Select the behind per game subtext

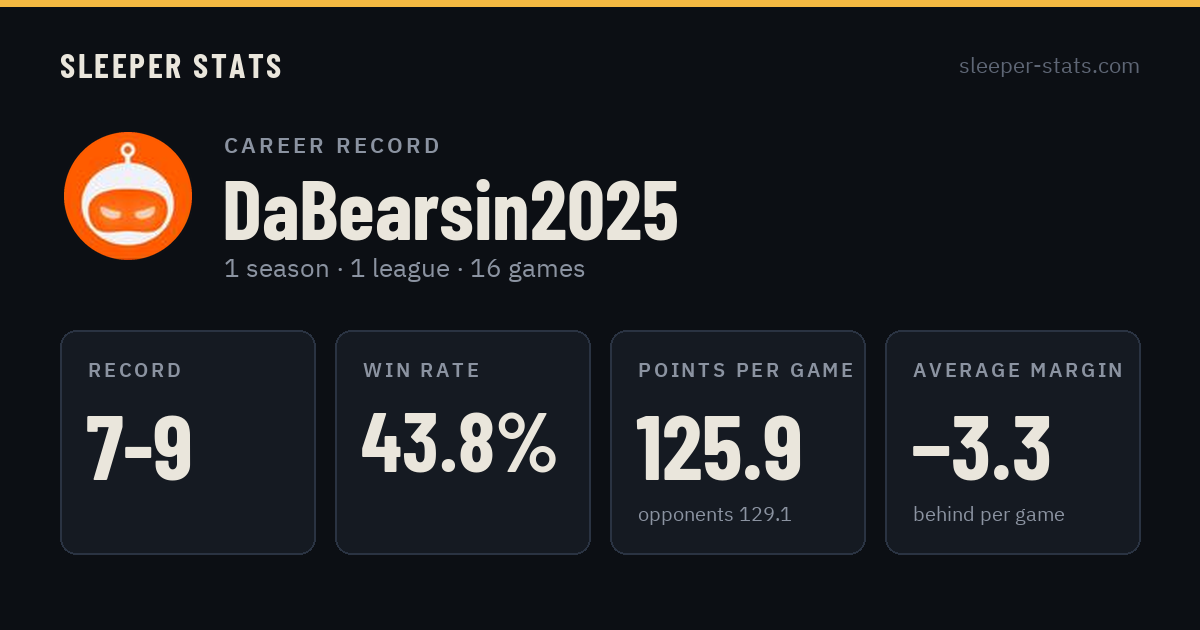[x=989, y=515]
